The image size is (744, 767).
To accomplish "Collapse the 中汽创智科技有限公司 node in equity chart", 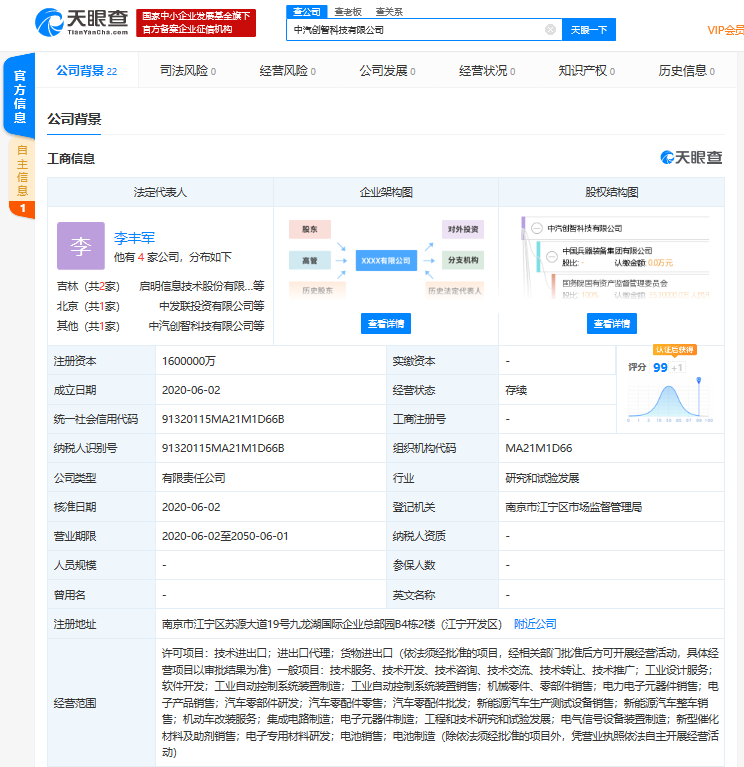I will (537, 228).
